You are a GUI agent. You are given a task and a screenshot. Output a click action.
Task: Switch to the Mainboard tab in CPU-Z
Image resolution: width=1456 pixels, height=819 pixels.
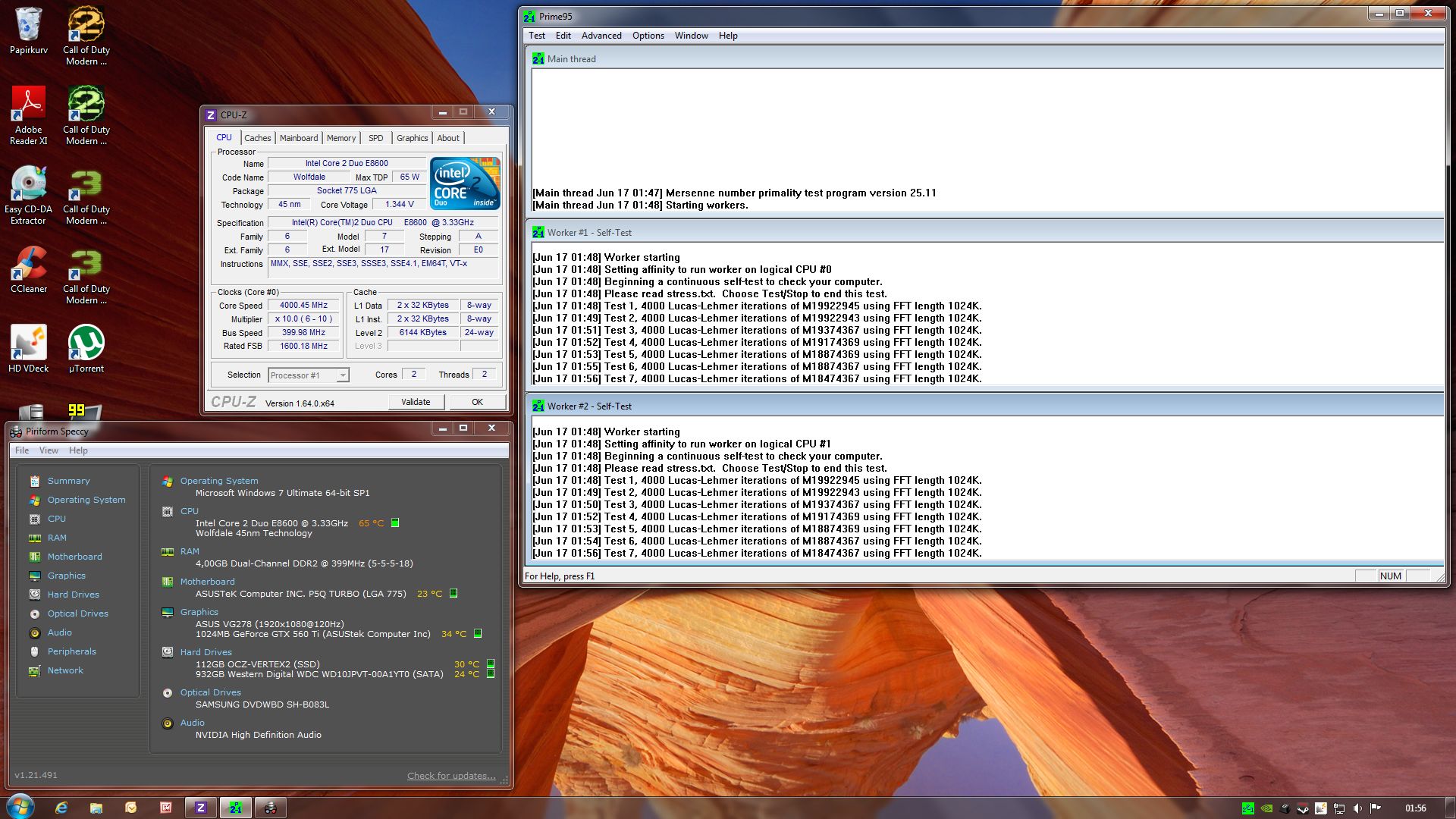point(299,138)
